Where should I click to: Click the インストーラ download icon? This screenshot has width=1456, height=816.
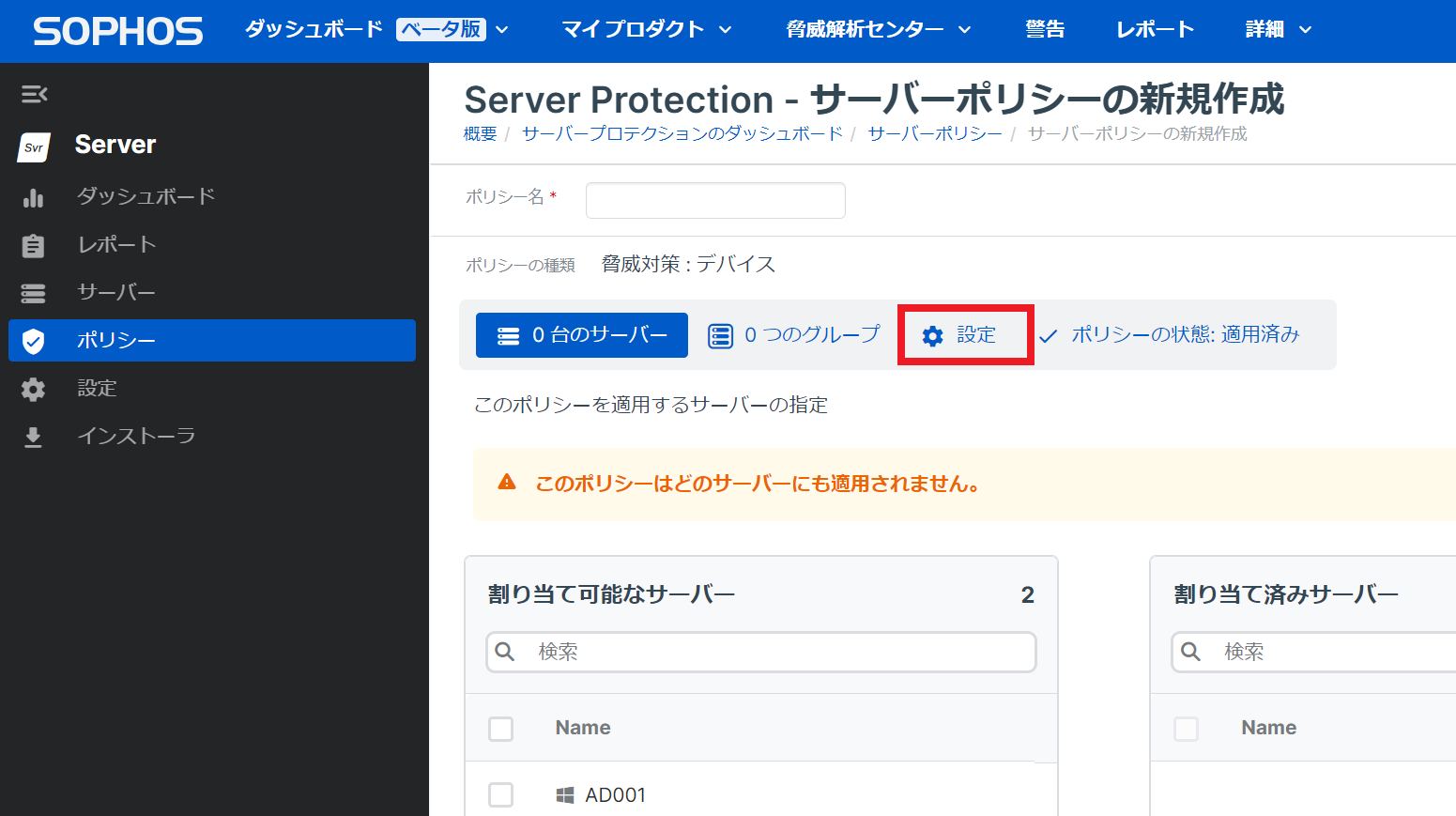pyautogui.click(x=33, y=438)
